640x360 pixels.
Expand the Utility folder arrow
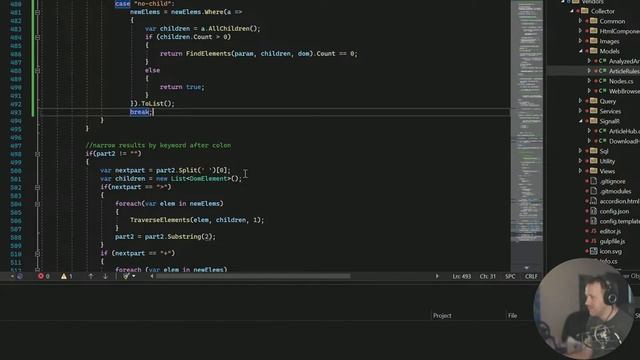point(580,161)
